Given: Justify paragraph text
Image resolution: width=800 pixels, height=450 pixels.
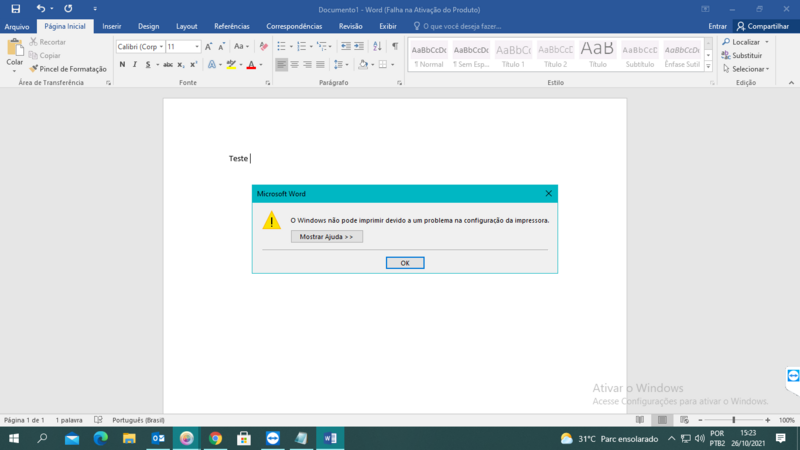Looking at the screenshot, I should click(x=320, y=64).
